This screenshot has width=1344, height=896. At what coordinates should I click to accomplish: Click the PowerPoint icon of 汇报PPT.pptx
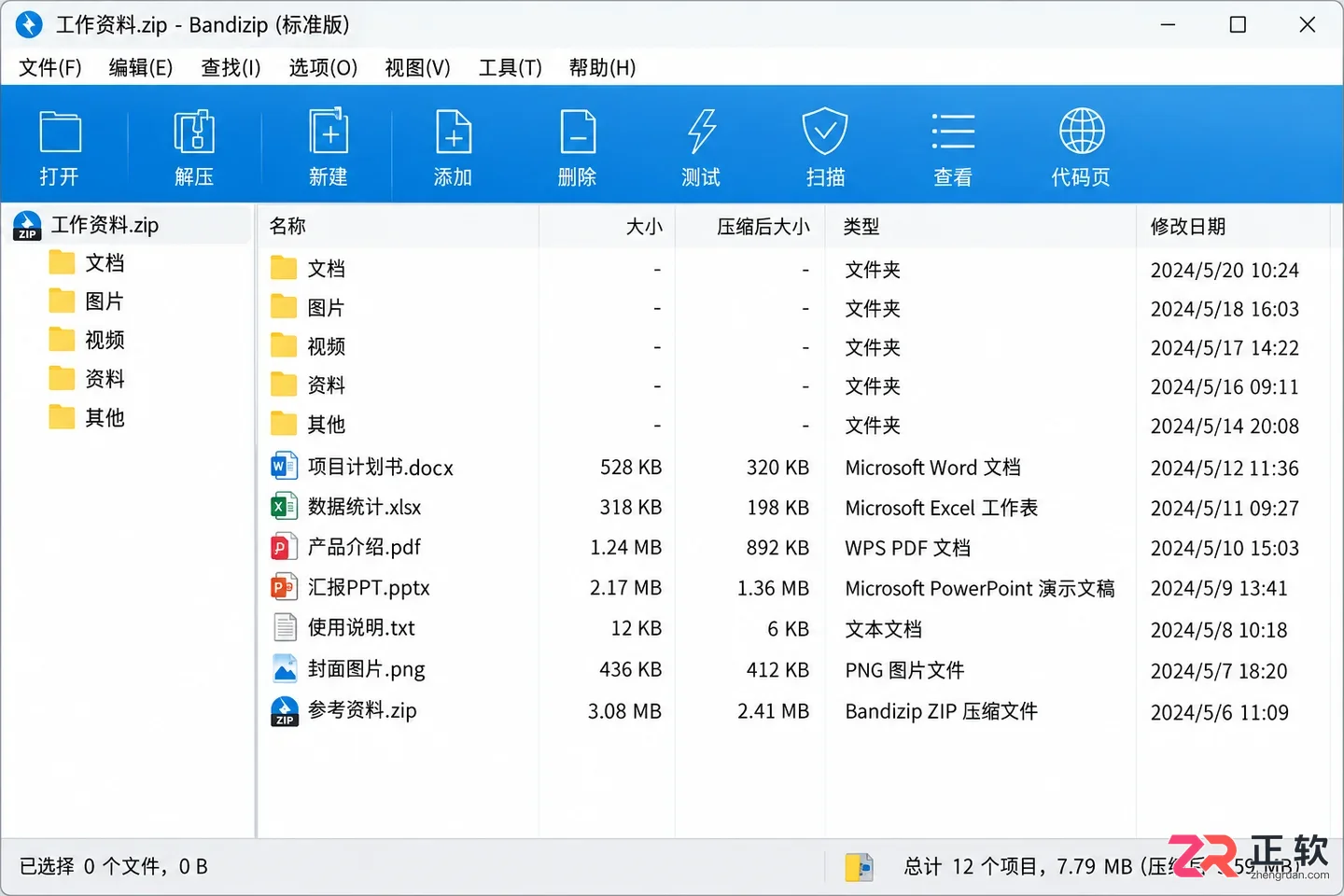(x=284, y=587)
